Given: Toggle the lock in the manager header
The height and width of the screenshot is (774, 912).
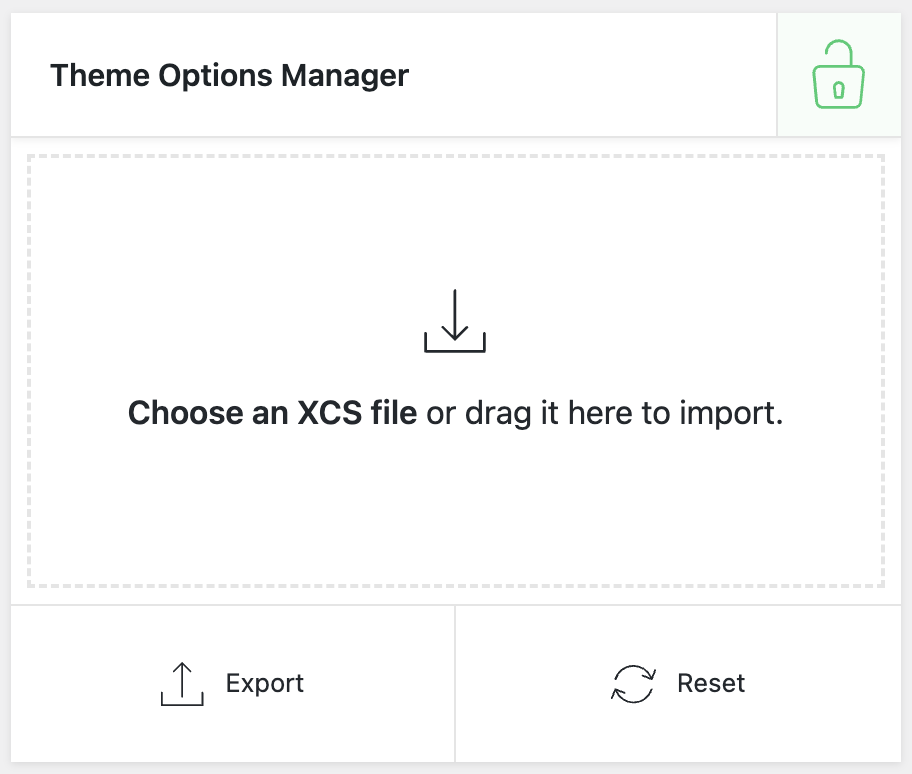Looking at the screenshot, I should click(x=838, y=74).
